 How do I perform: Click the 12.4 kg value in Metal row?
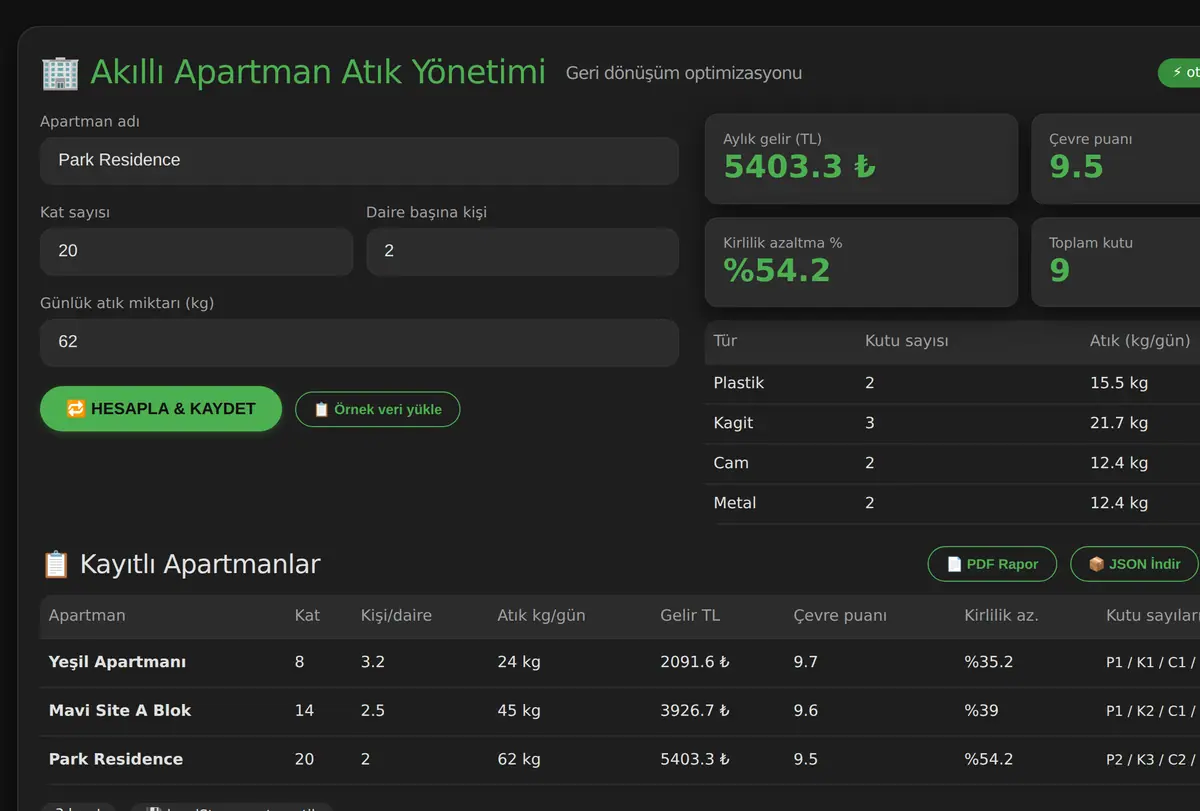click(1119, 503)
